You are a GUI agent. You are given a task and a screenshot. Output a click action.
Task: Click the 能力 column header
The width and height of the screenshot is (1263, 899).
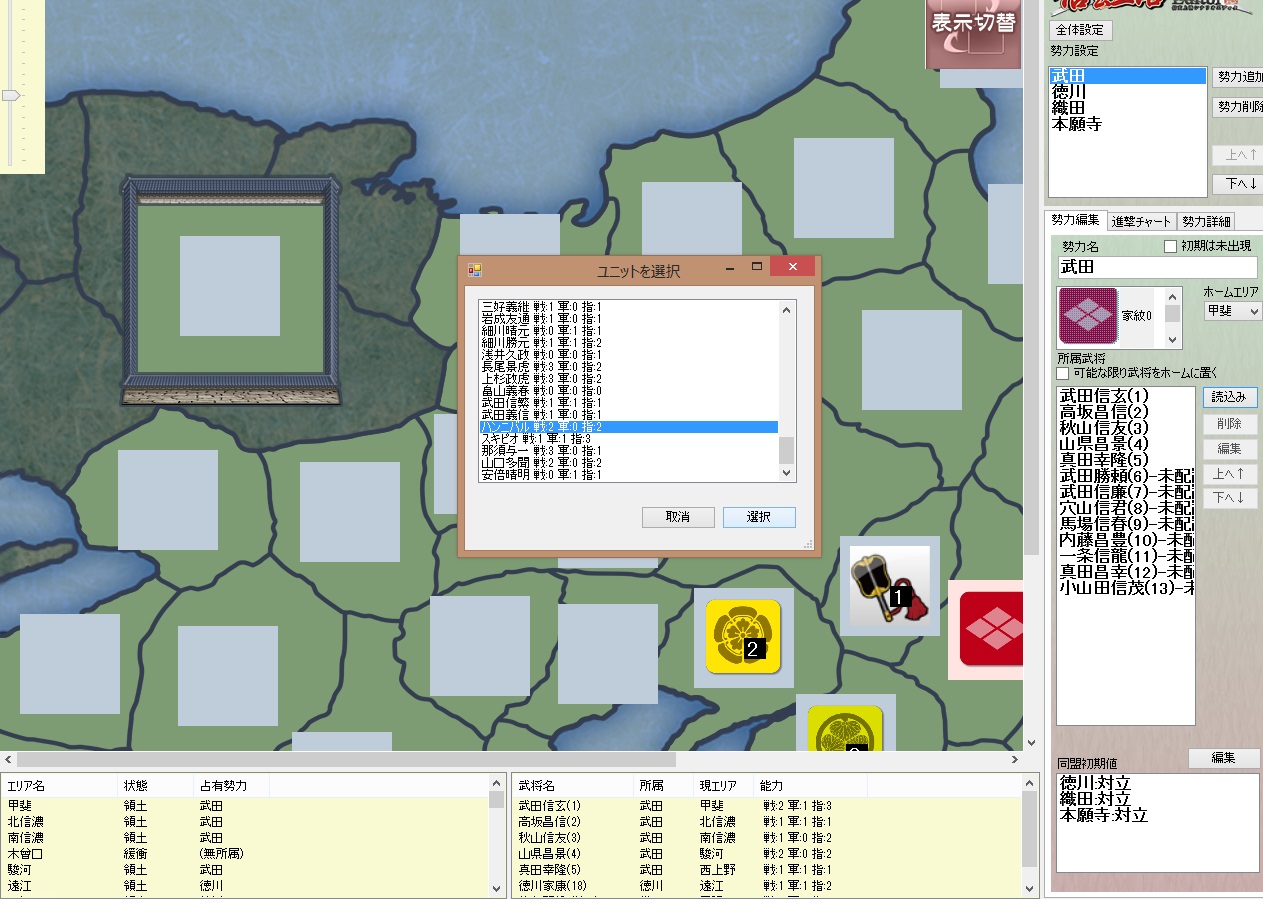coord(810,786)
